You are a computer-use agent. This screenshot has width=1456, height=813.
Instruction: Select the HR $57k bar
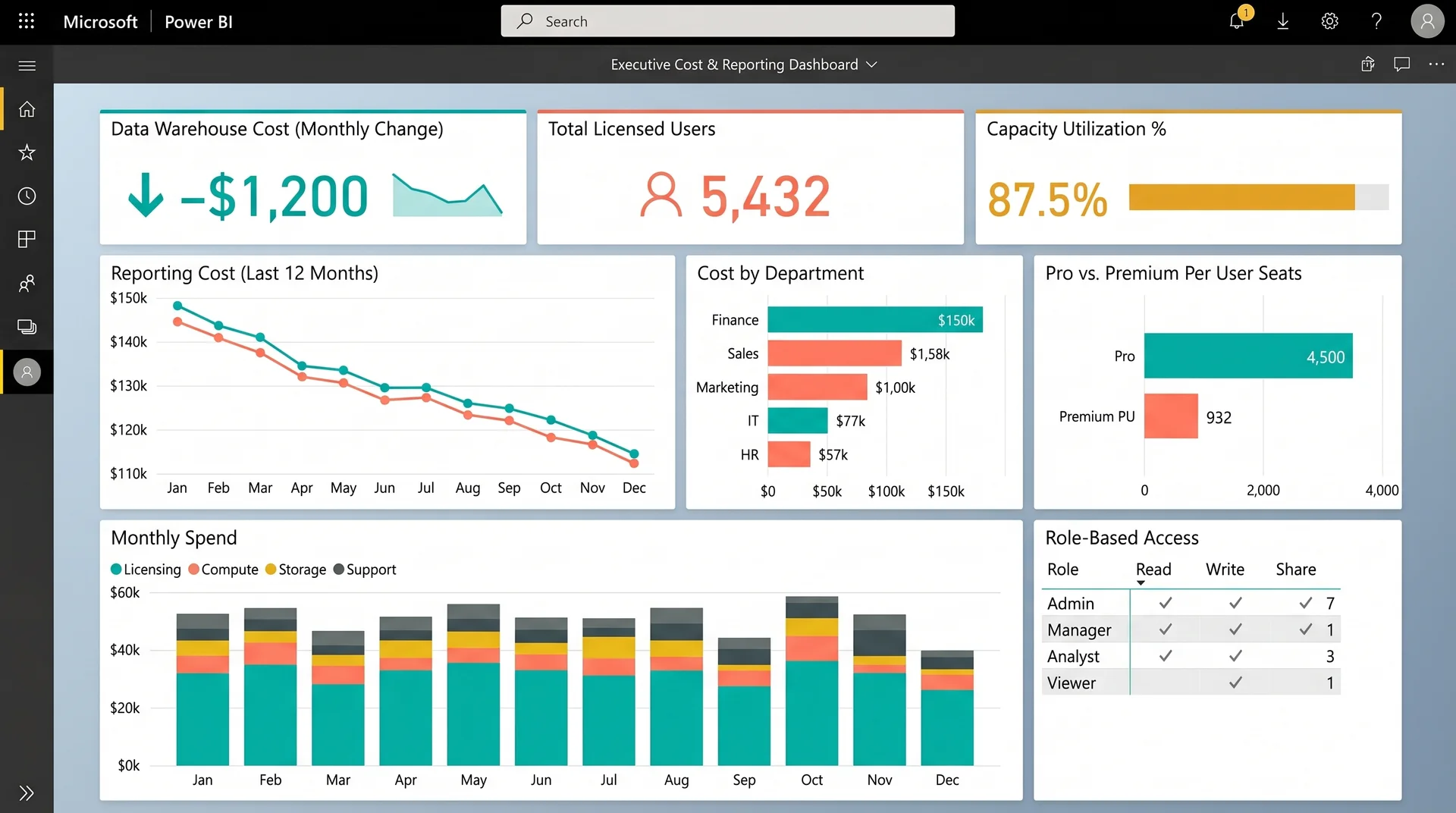point(789,454)
